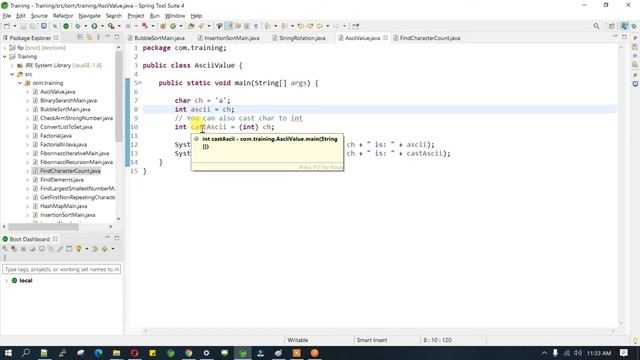
Task: Select FindElements.java in Package Explorer
Action: coord(62,180)
